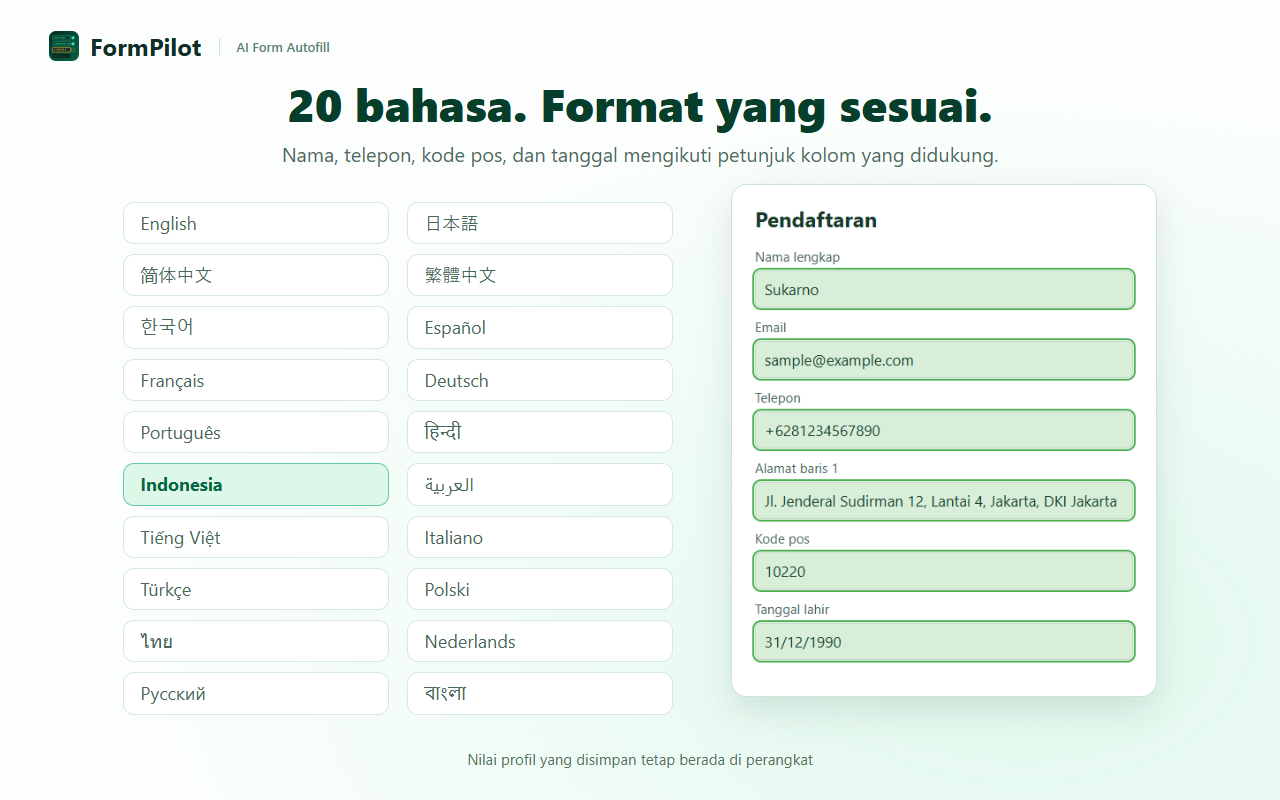The width and height of the screenshot is (1280, 800).
Task: Click the 'Nilai profil yang disimpan' footer note
Action: (x=640, y=760)
